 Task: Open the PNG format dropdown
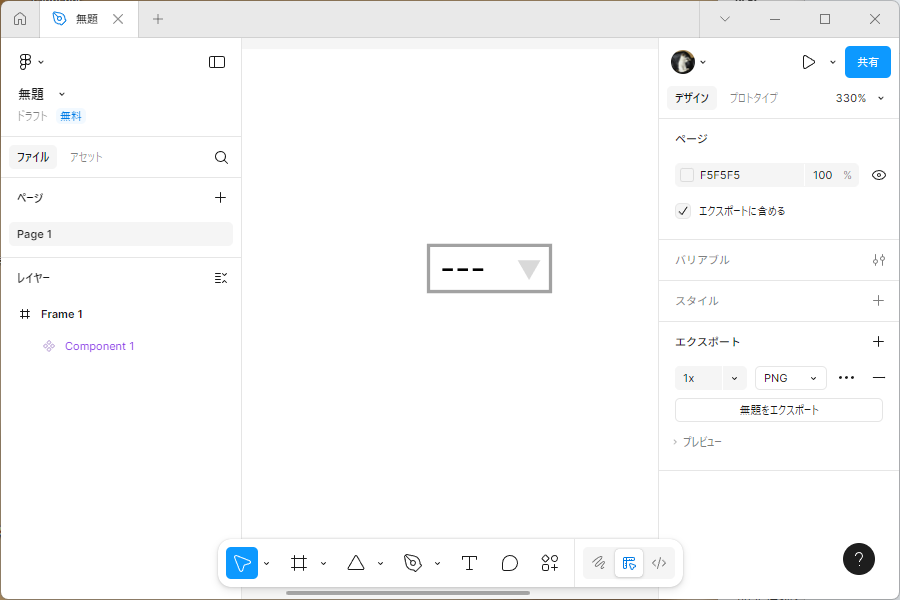point(790,378)
